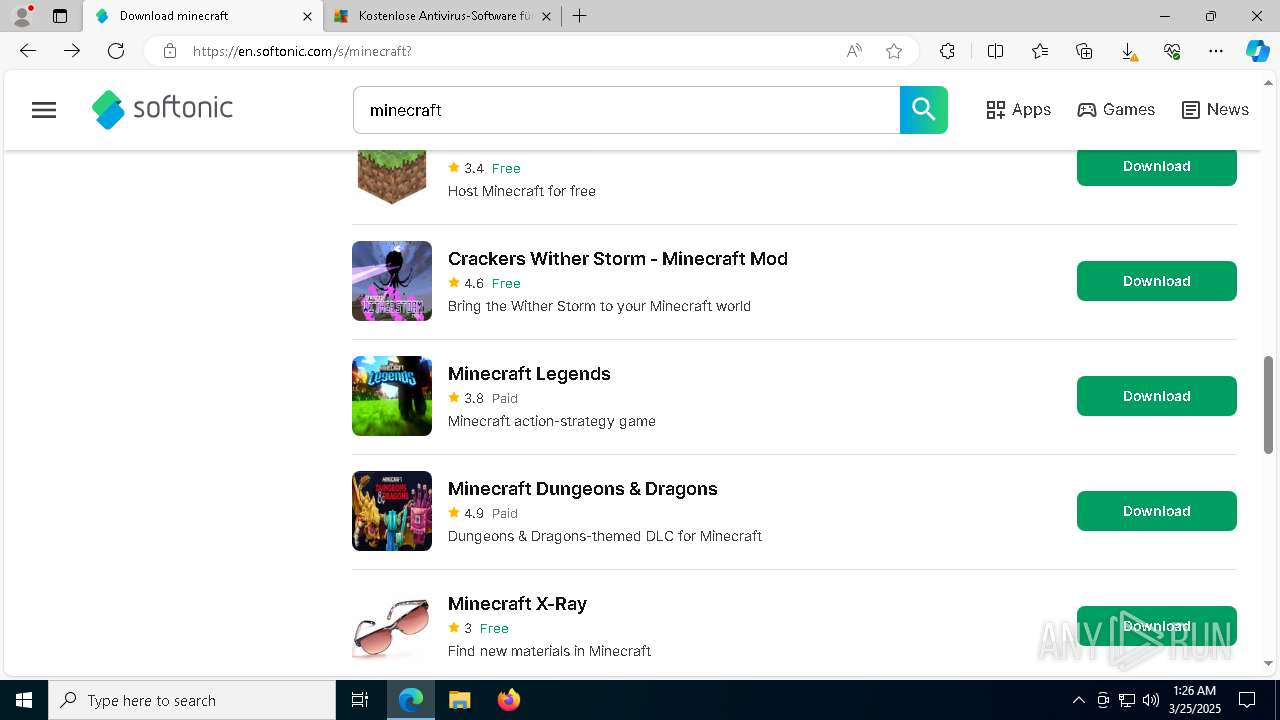Open the Read aloud feature
This screenshot has width=1280, height=720.
854,51
